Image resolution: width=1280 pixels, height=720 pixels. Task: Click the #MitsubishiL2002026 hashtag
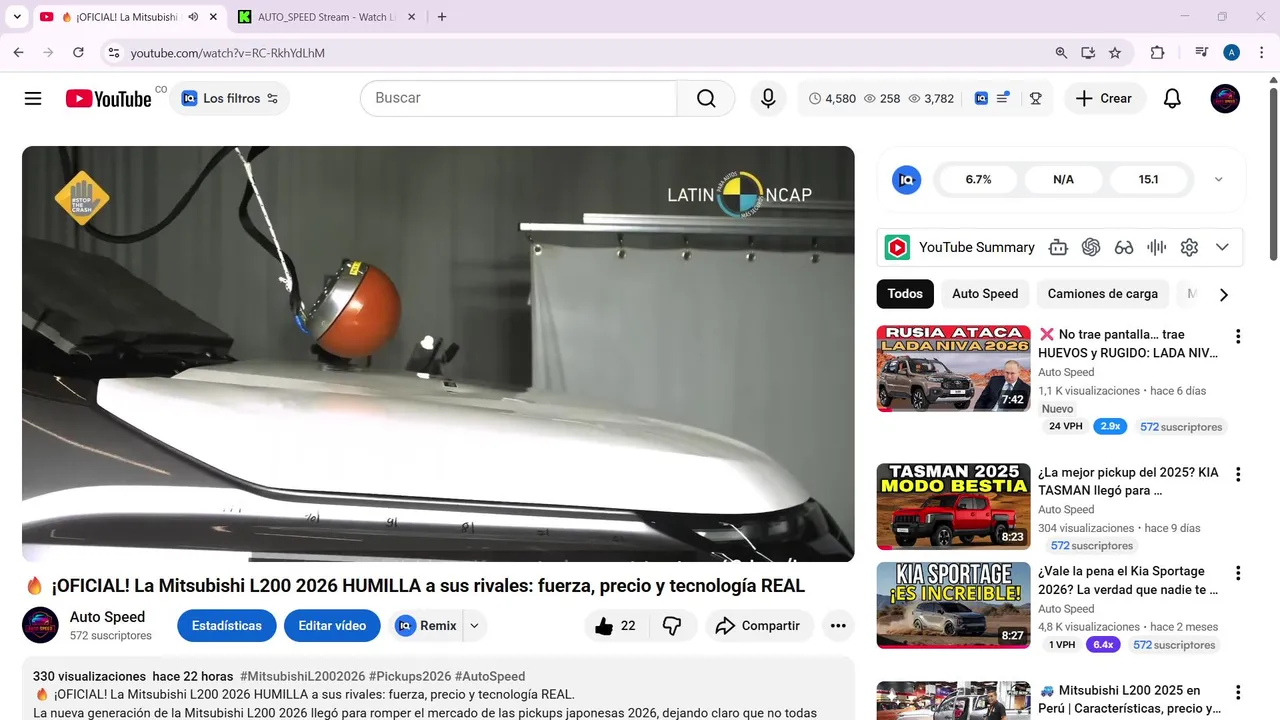click(x=302, y=677)
